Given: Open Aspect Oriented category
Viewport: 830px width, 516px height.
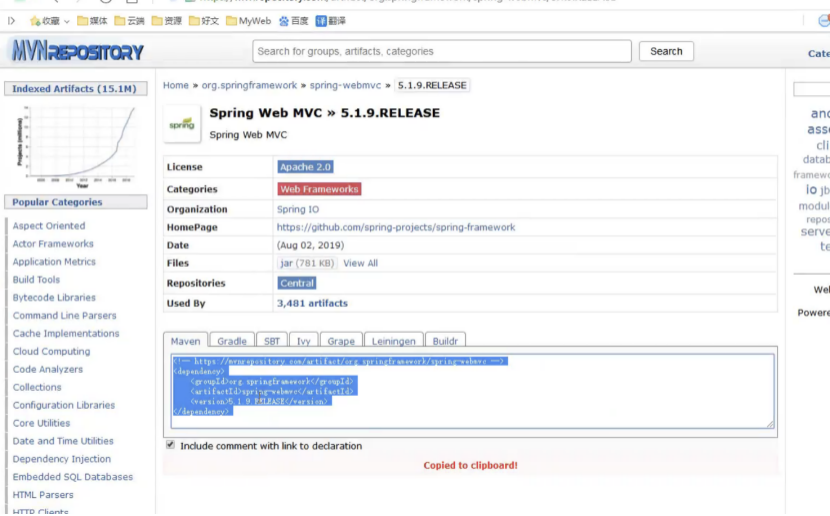Looking at the screenshot, I should coord(49,226).
